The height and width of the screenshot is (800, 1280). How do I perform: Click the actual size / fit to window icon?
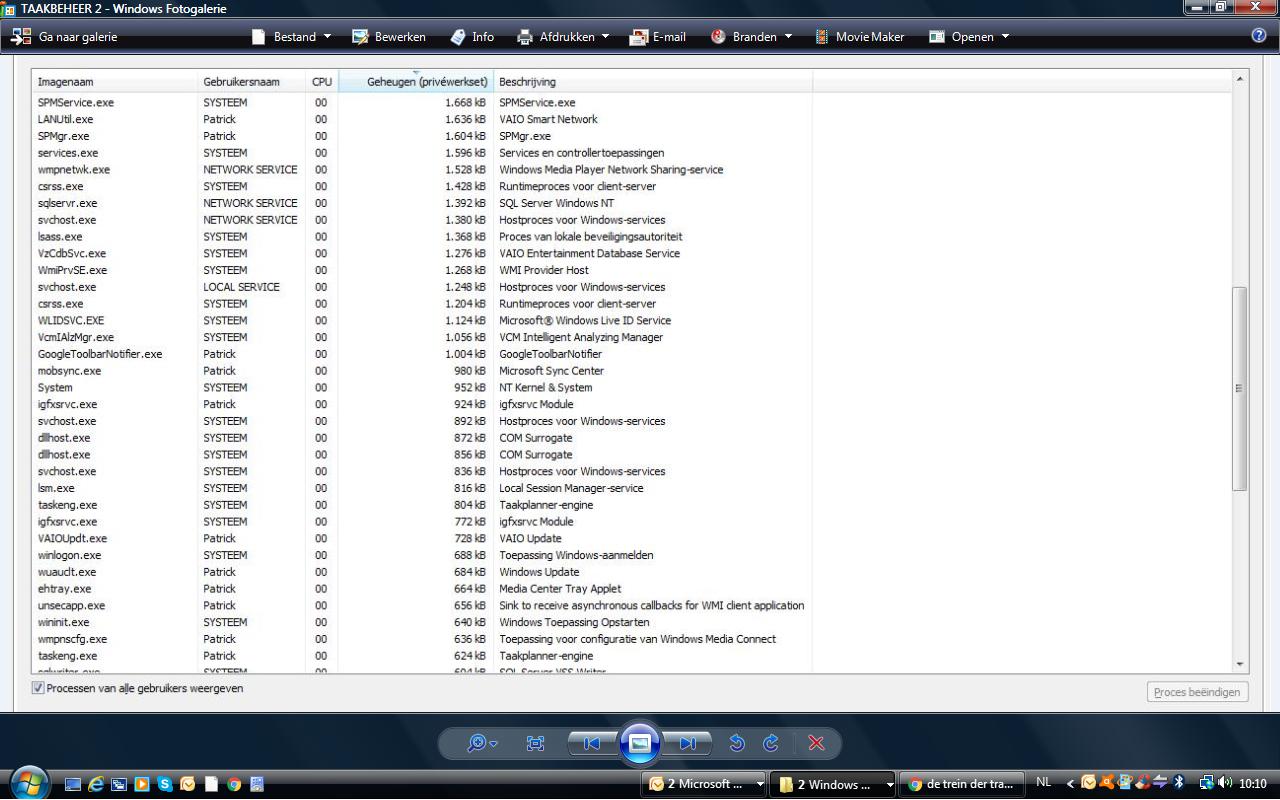coord(535,743)
